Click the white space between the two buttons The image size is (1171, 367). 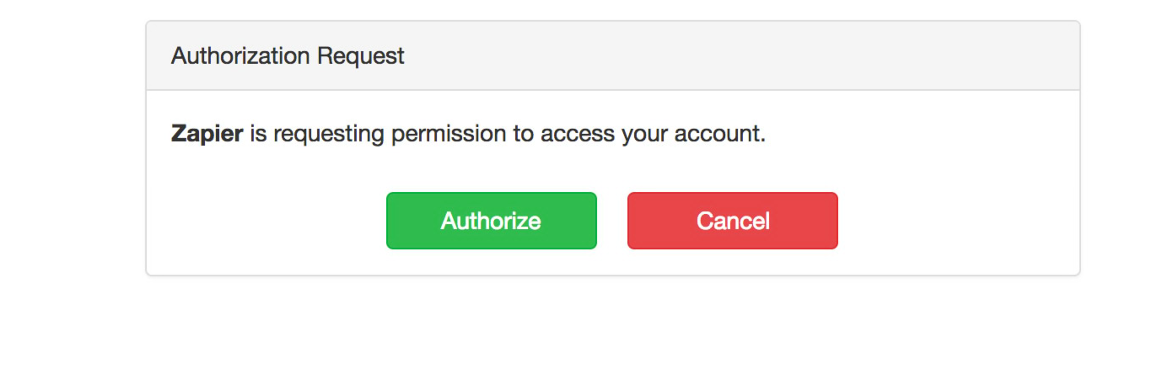[612, 220]
